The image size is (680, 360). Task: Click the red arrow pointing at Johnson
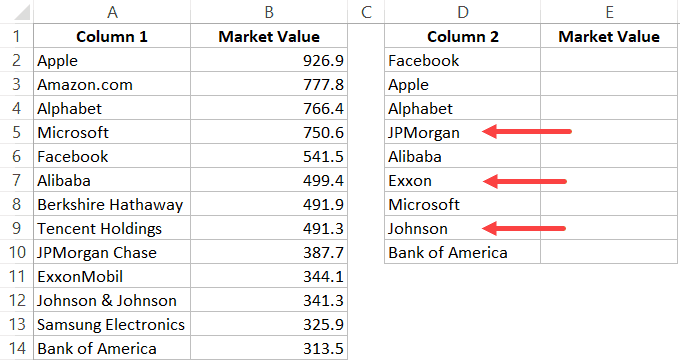pos(524,228)
